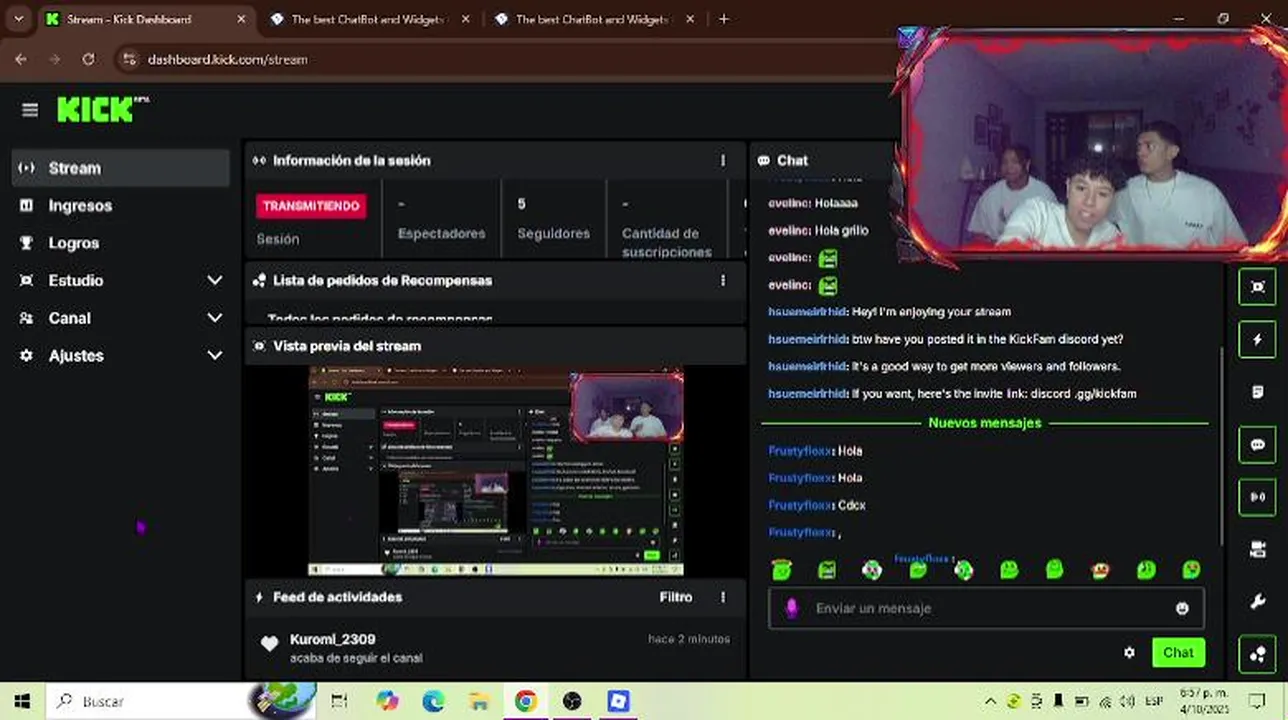Open chat settings gear next to Chat button
The width and height of the screenshot is (1288, 720).
(x=1129, y=653)
